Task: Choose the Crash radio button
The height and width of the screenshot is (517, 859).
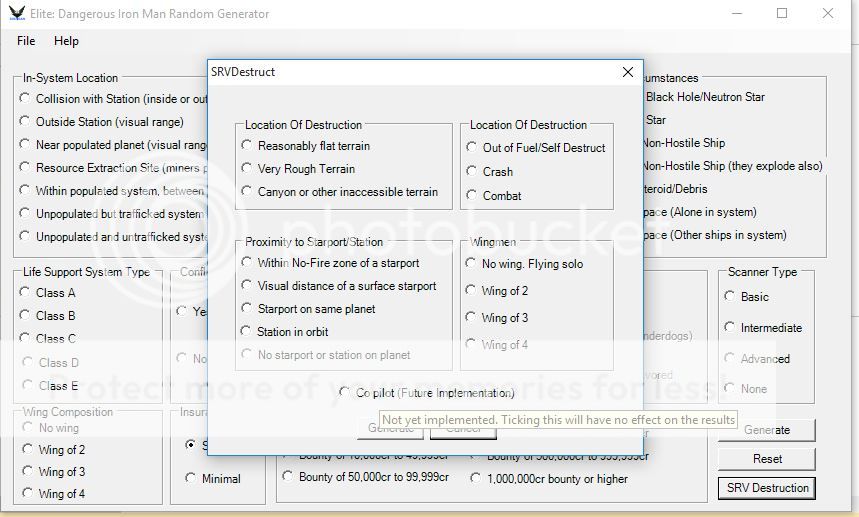Action: pyautogui.click(x=490, y=171)
